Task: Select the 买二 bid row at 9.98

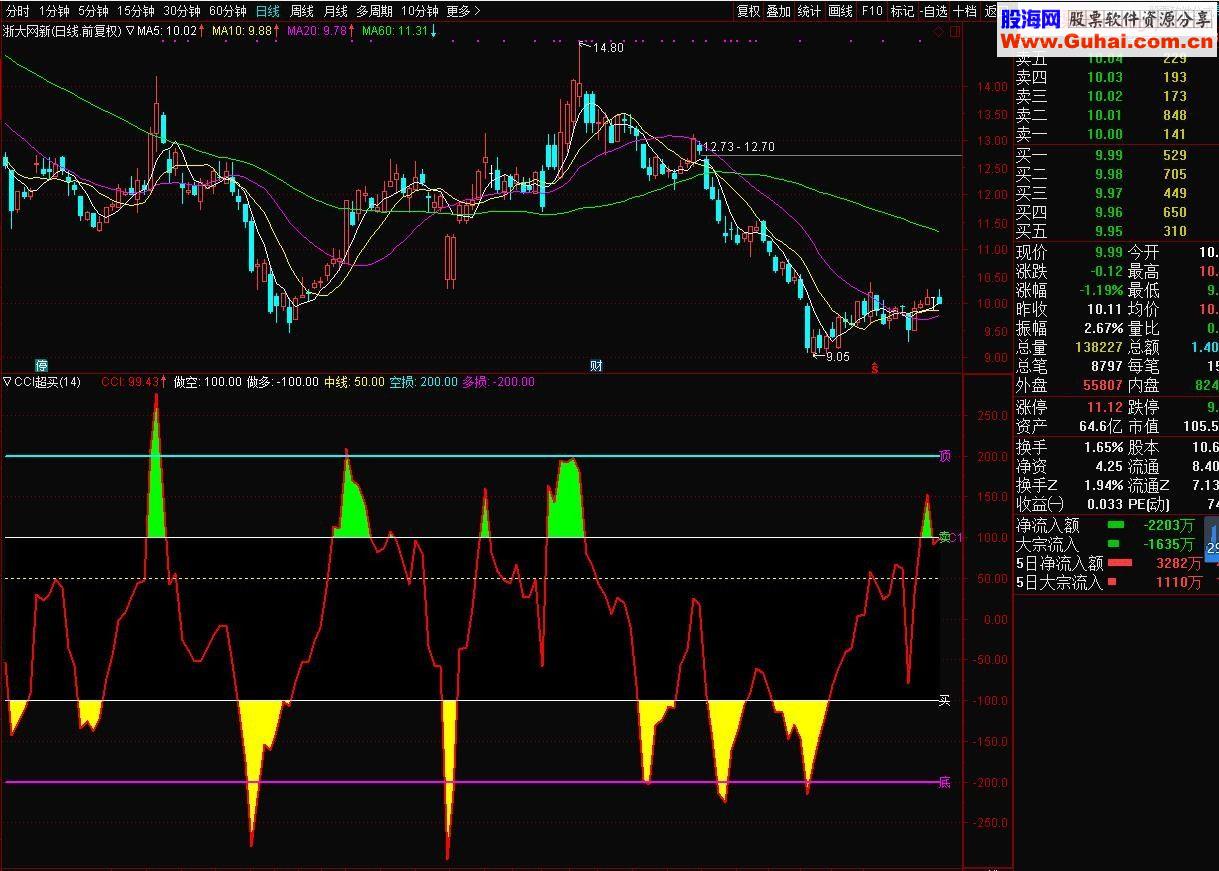Action: coord(1115,174)
